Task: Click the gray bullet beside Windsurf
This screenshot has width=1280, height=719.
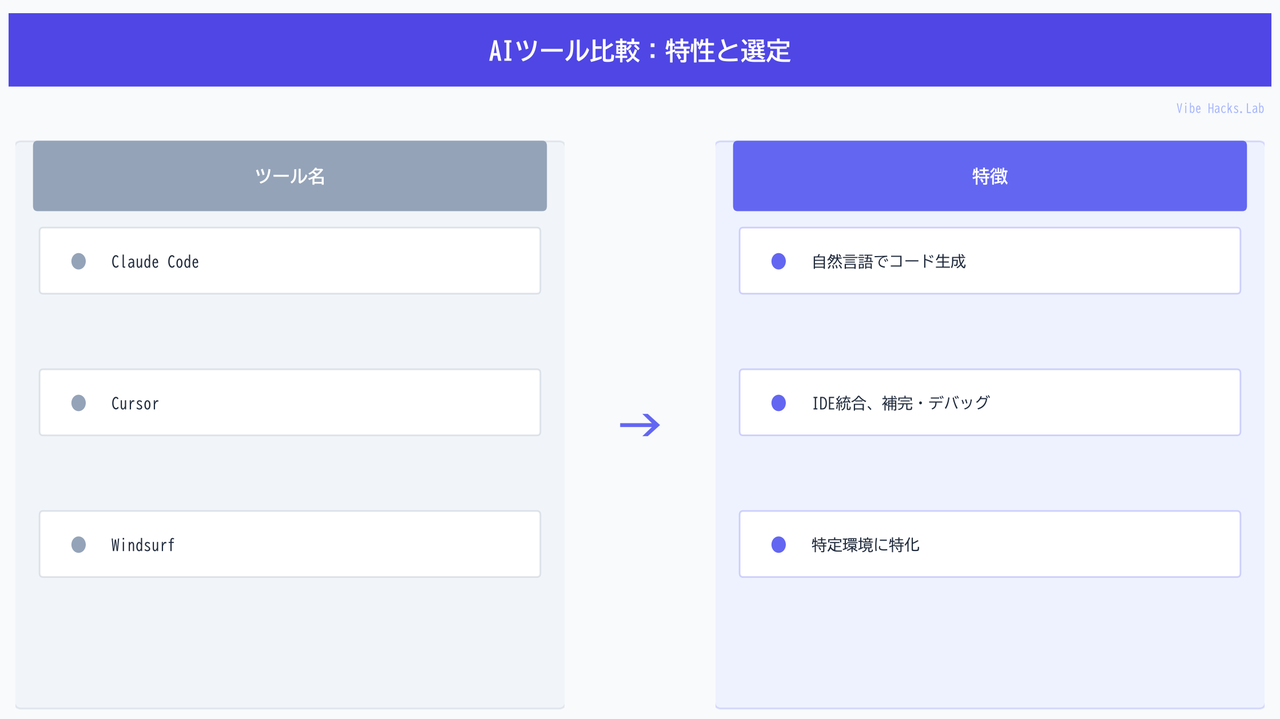Action: click(x=79, y=545)
